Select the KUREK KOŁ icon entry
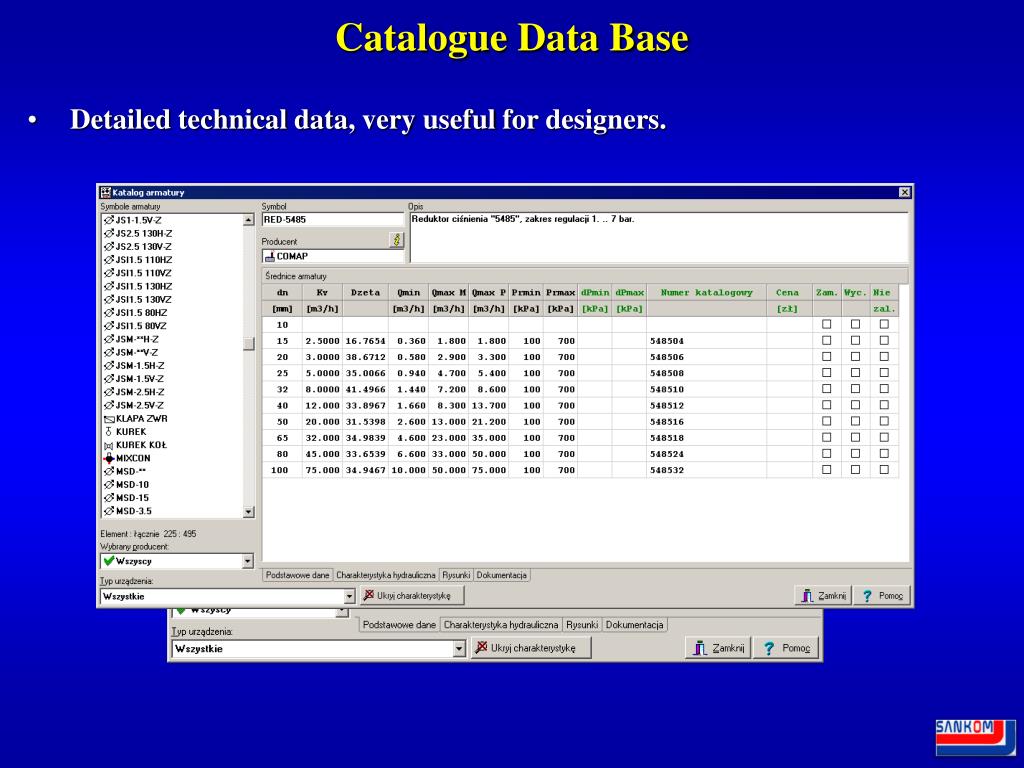The width and height of the screenshot is (1024, 768). coord(108,445)
